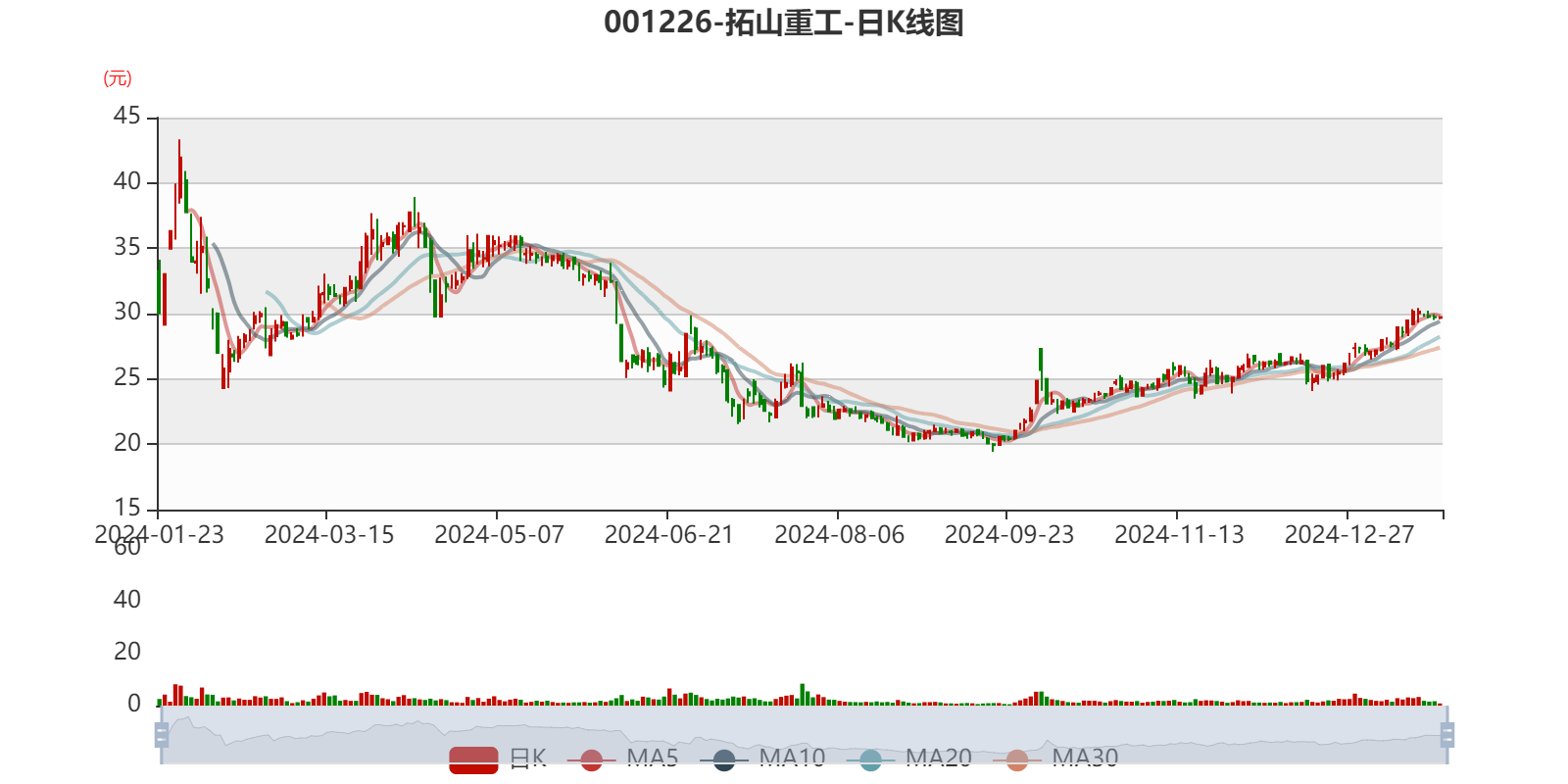Viewport: 1568px width, 784px height.
Task: Click the (元) unit label
Action: 118,78
